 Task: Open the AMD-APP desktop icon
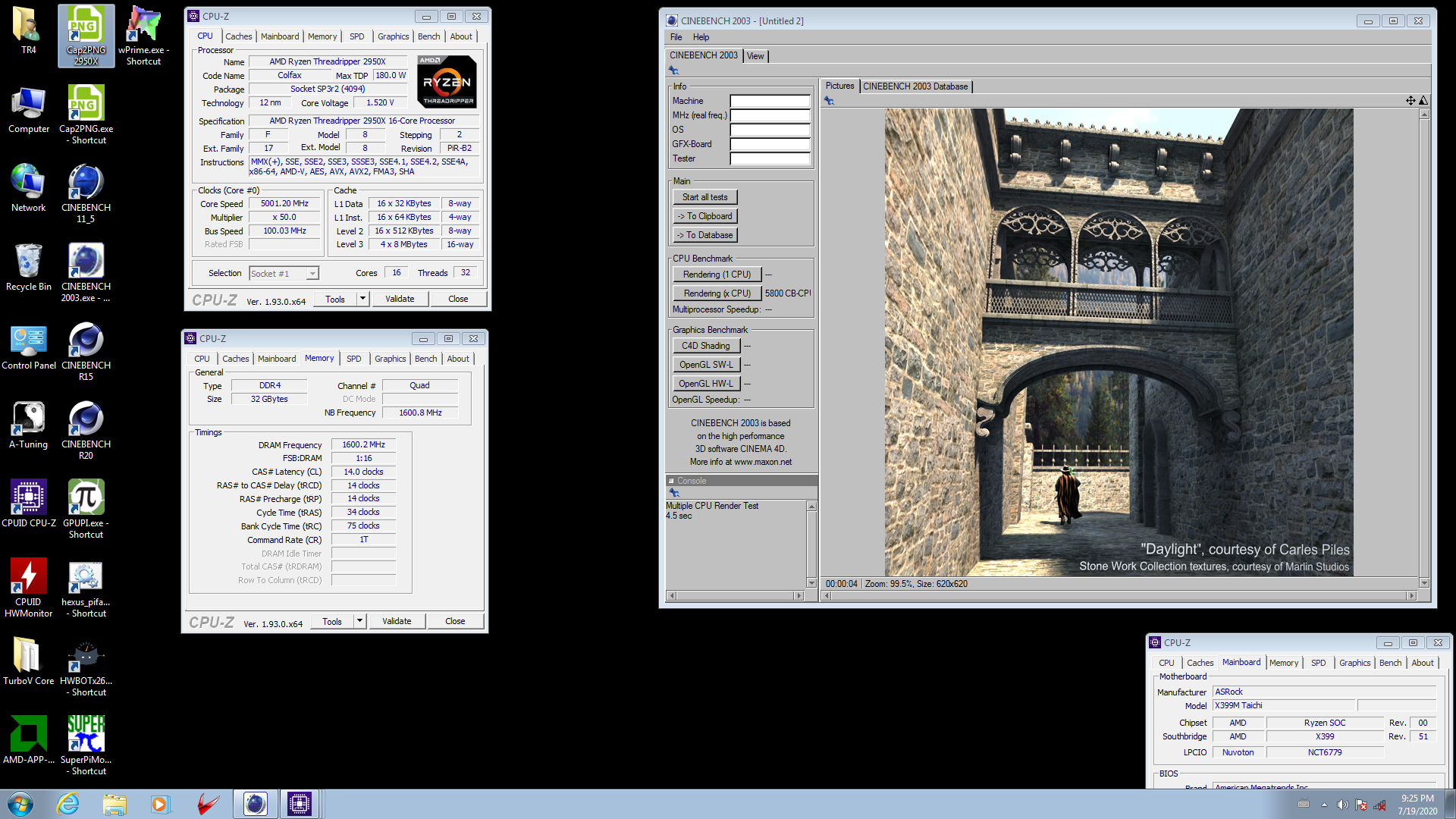click(28, 741)
